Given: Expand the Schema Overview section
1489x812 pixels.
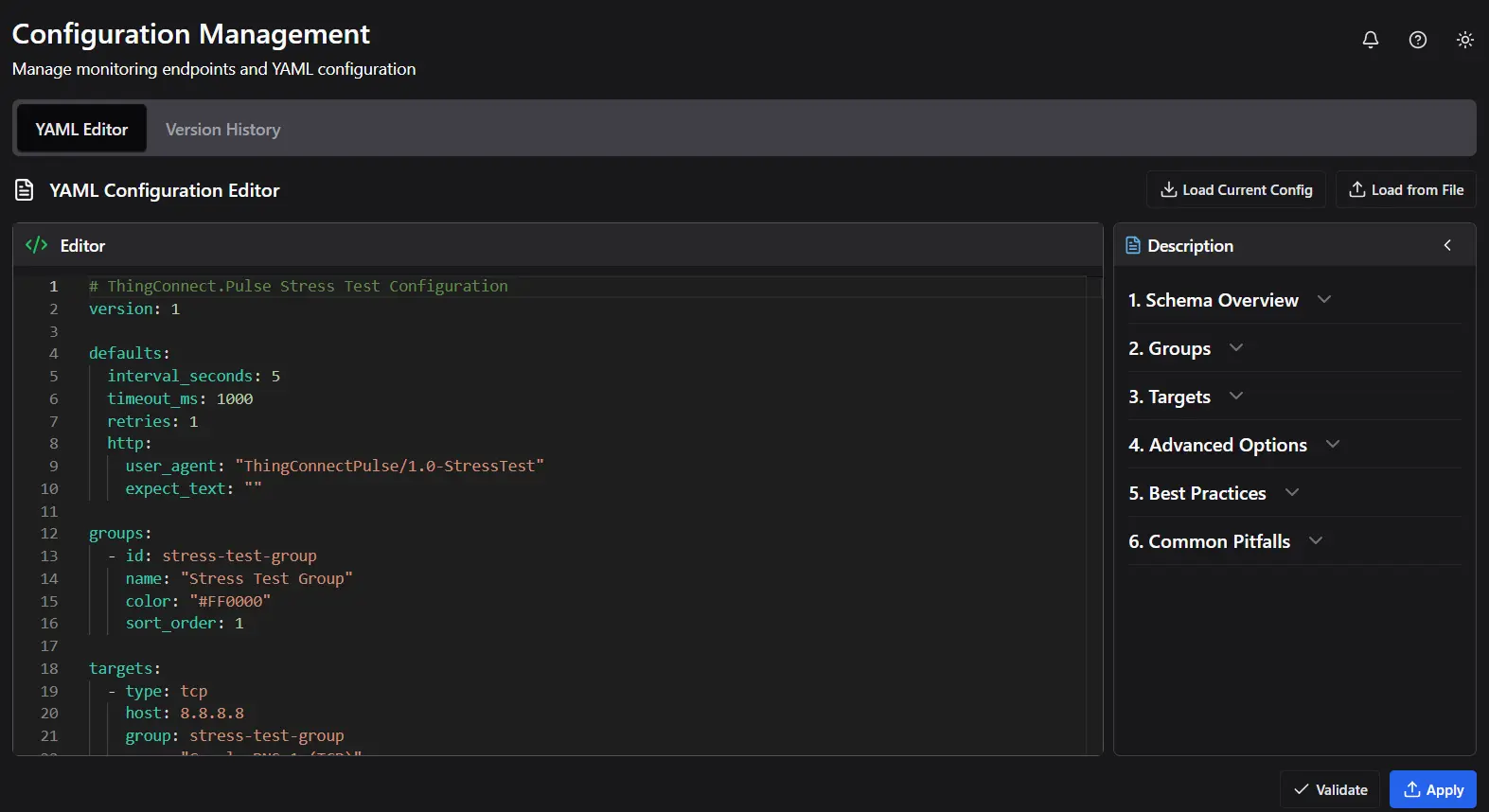Looking at the screenshot, I should coord(1229,300).
